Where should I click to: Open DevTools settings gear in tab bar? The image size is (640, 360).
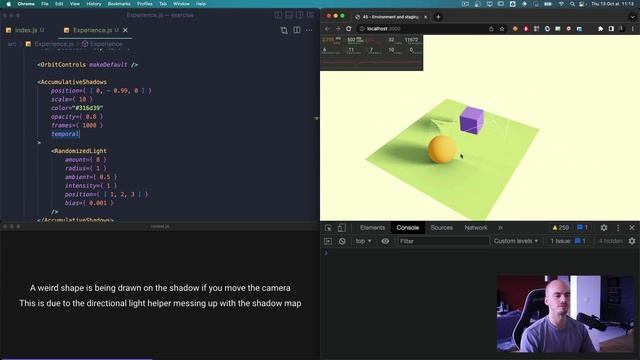[604, 228]
